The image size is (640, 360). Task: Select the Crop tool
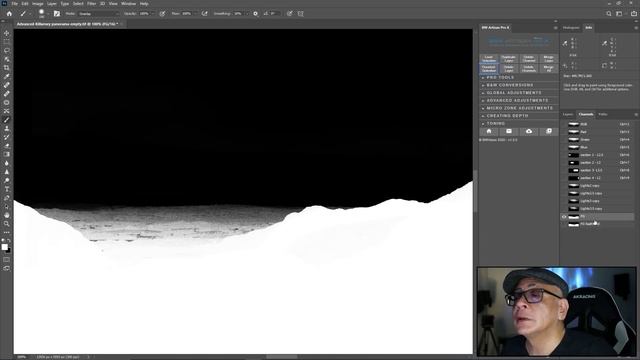7,68
